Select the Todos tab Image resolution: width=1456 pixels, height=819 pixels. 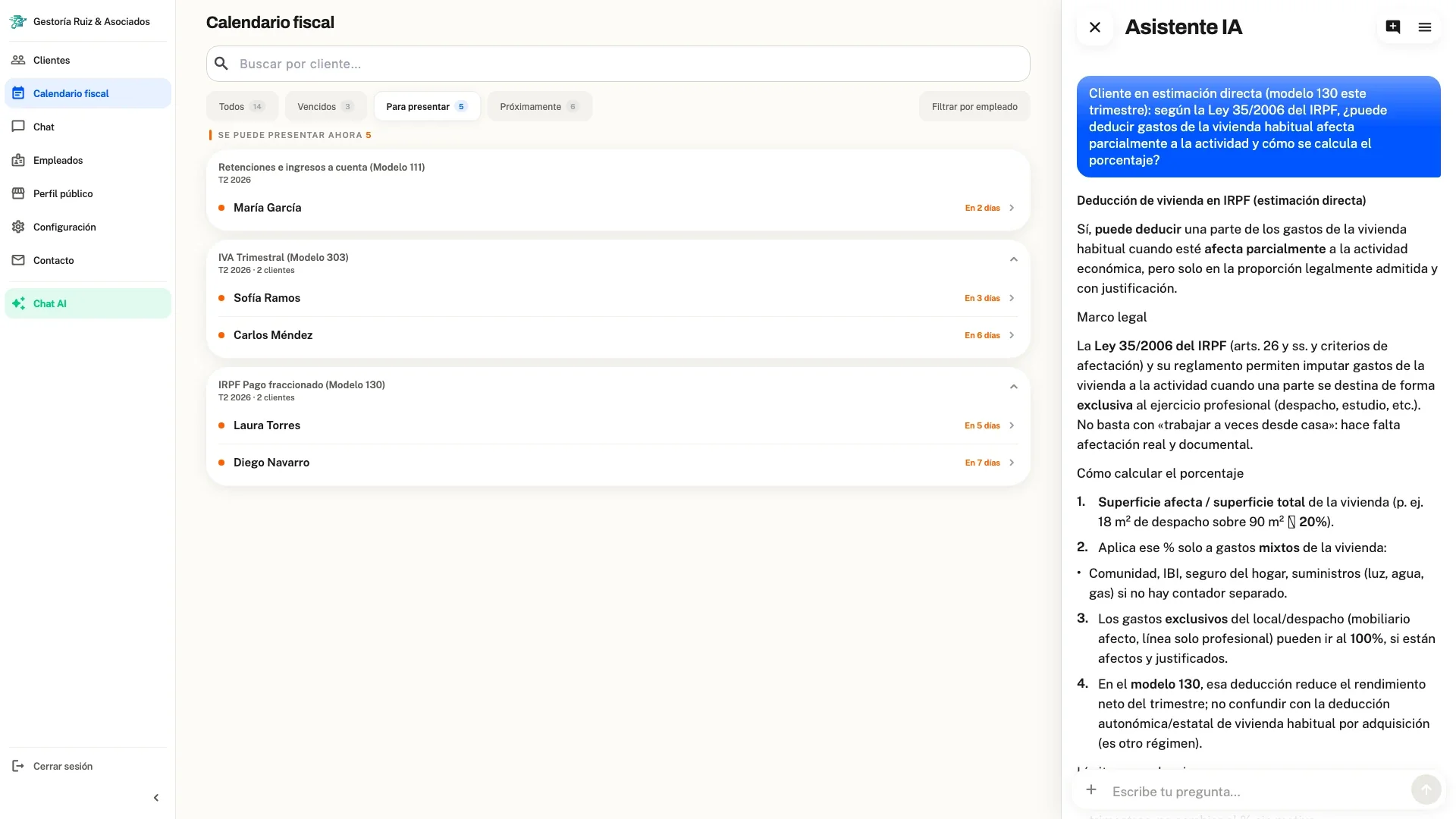(x=242, y=107)
